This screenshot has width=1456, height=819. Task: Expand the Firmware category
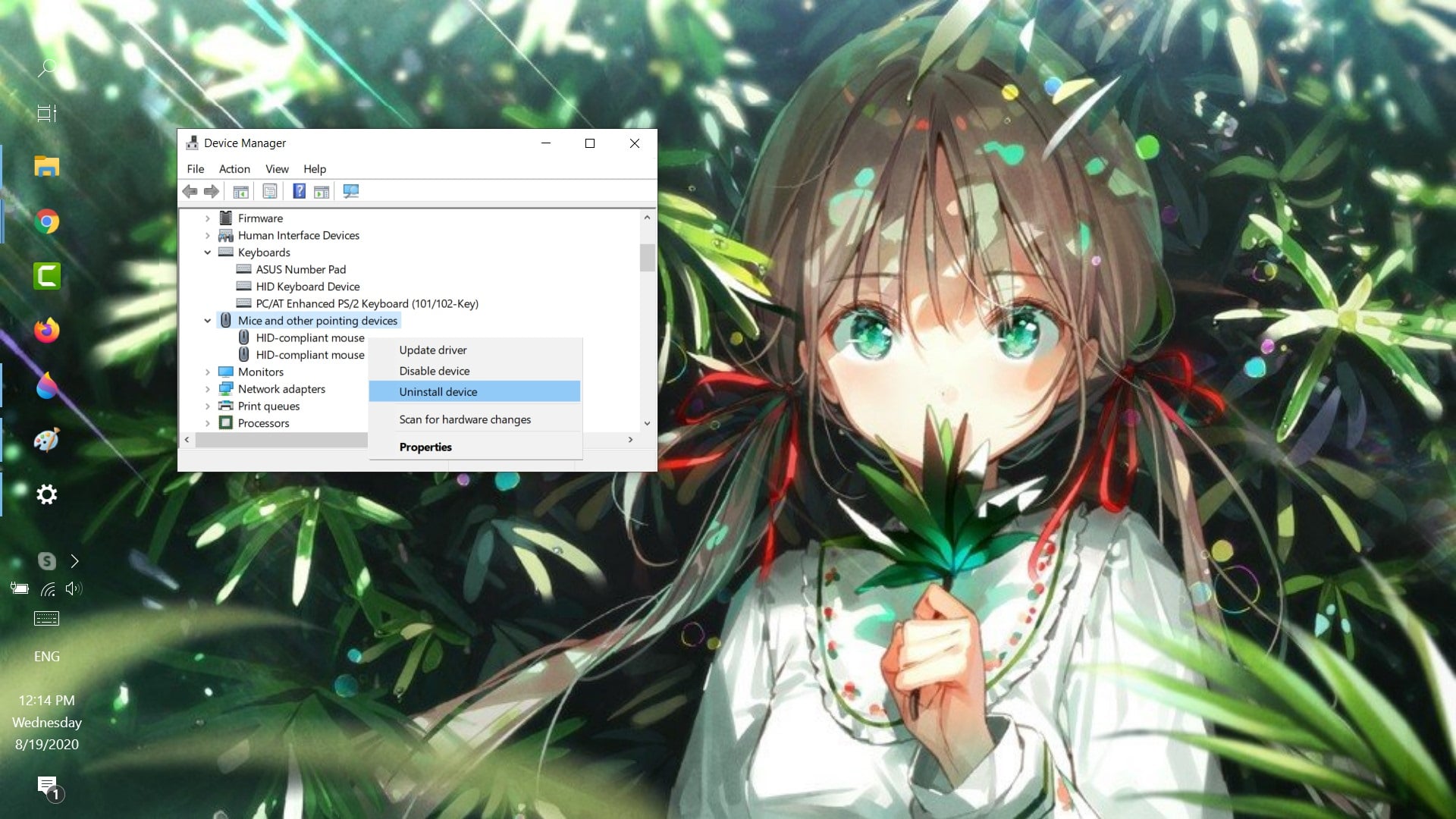207,218
